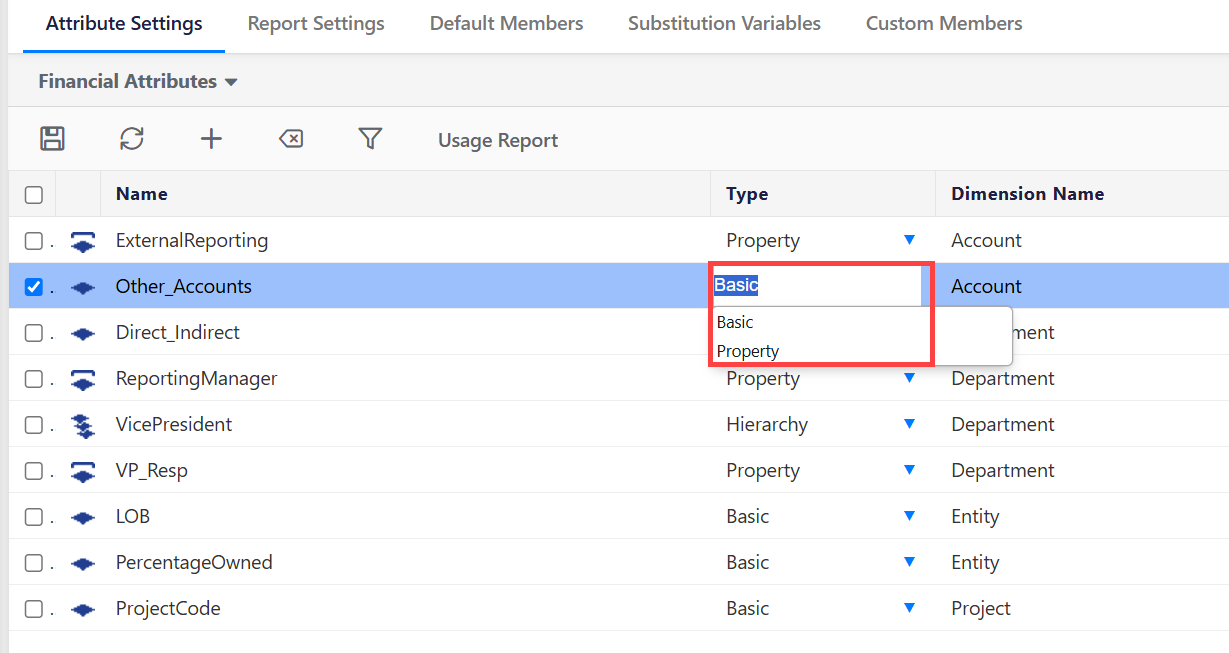Check the ProjectCode row checkbox
Viewport: 1229px width, 653px height.
pos(34,609)
